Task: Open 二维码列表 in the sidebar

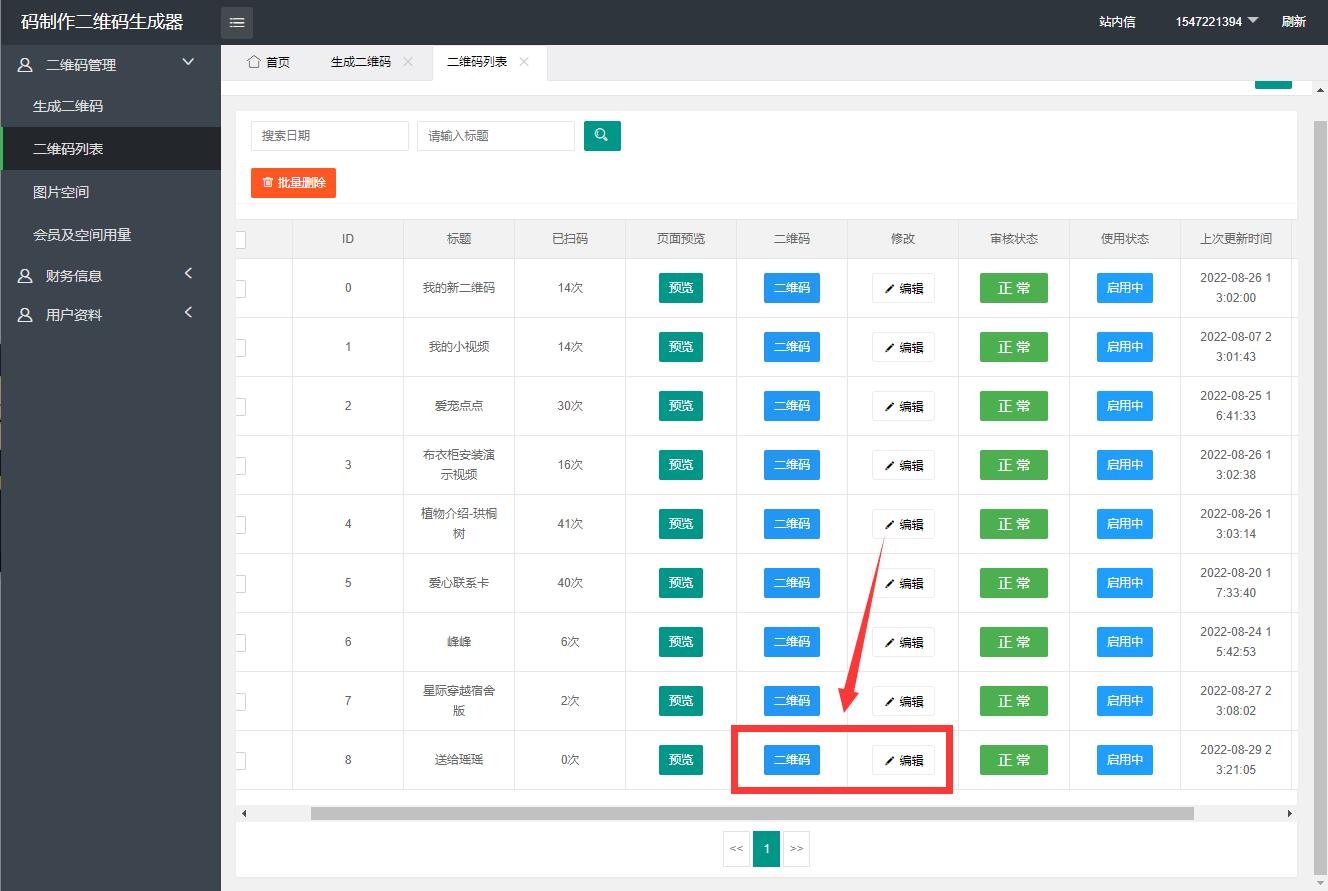Action: click(x=110, y=149)
